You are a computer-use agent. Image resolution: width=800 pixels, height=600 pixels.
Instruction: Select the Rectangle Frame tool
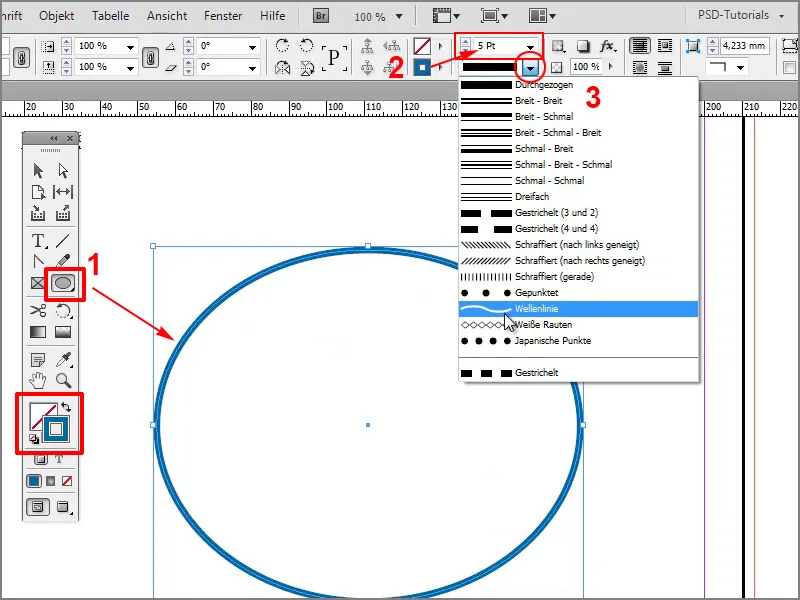point(38,283)
